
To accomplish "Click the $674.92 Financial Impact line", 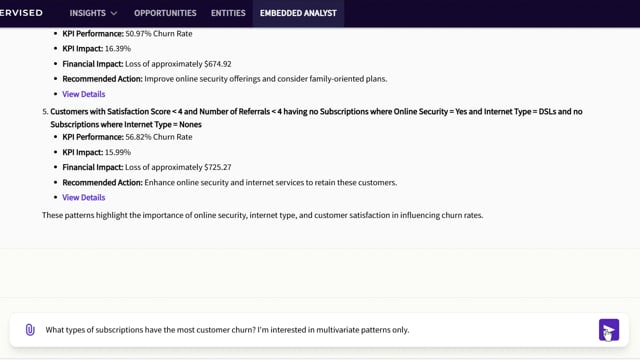I will point(147,64).
